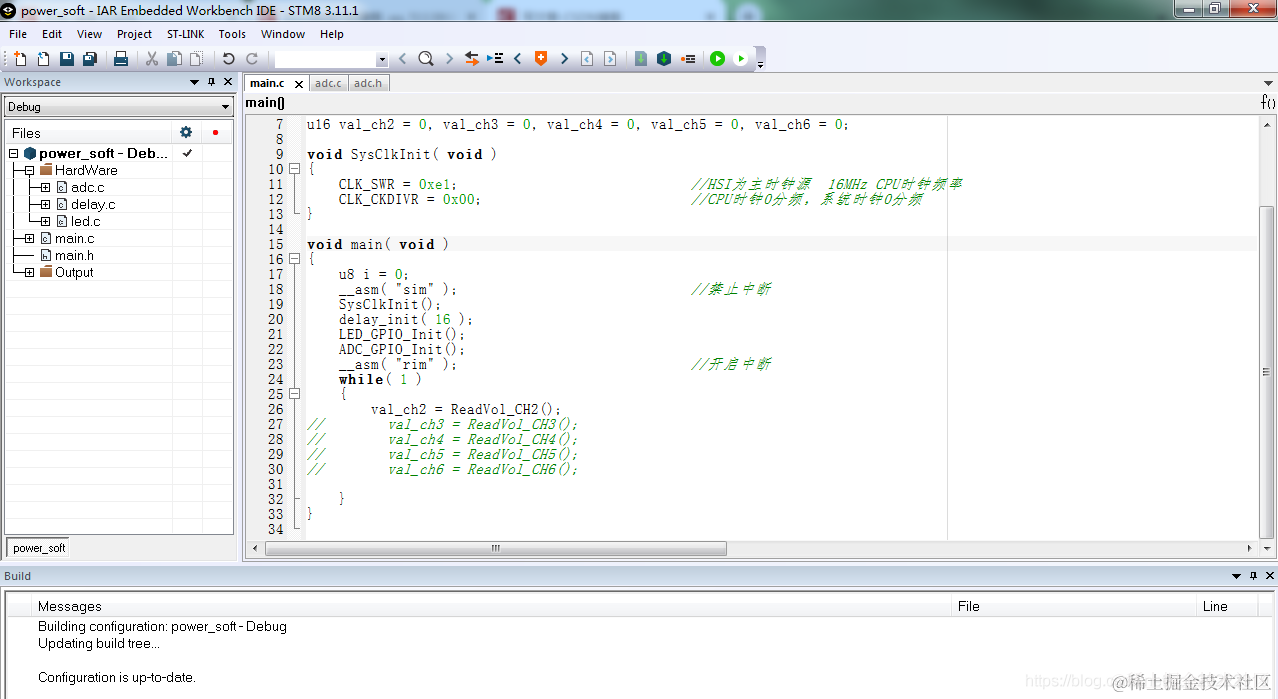Fold the SysClkInit function at line 10
Viewport: 1278px width, 699px height.
click(x=294, y=169)
